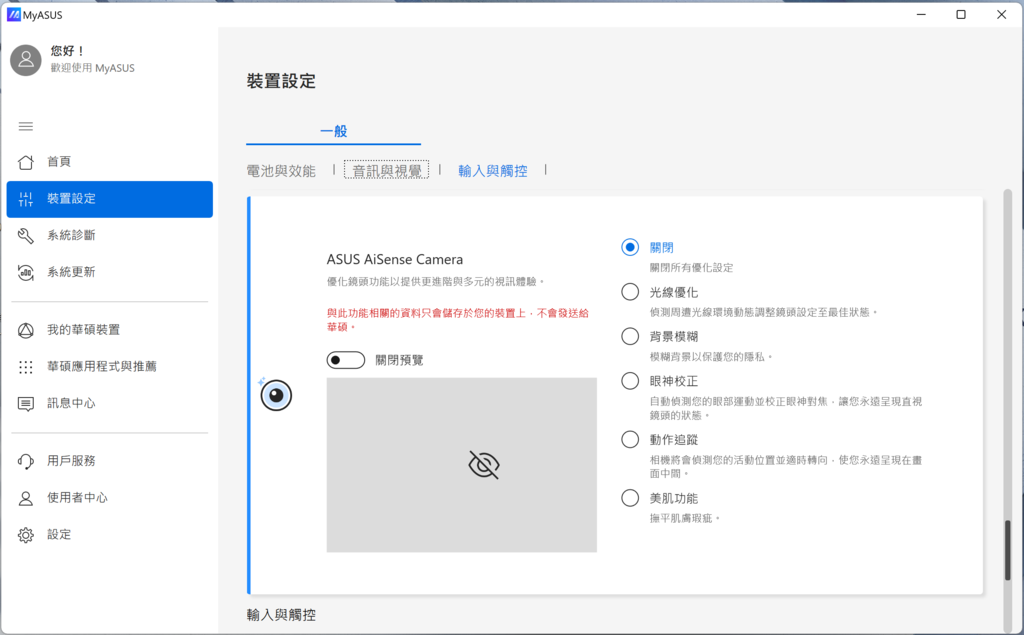Viewport: 1024px width, 635px height.
Task: Jump to 電池與效能 section
Action: click(x=281, y=171)
